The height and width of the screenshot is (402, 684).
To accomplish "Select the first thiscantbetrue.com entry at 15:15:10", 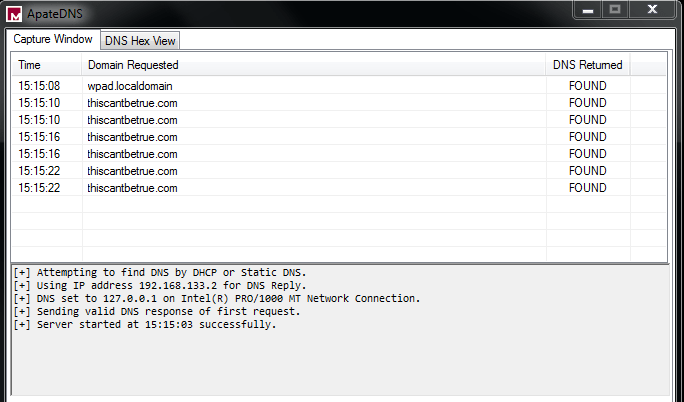I will tap(132, 103).
